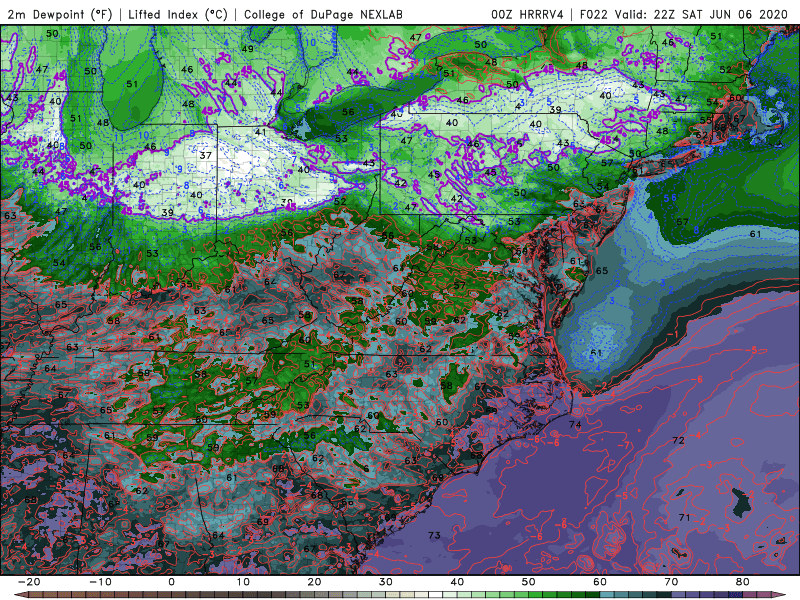Click the '10' tick label on the color scale

tap(243, 582)
